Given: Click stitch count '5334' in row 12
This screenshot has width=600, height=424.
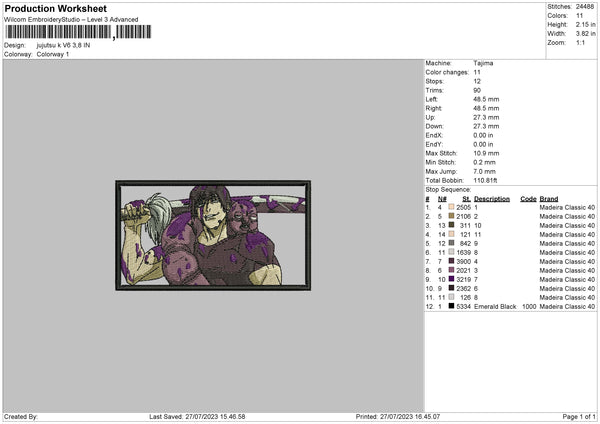Looking at the screenshot, I should click(x=463, y=307).
